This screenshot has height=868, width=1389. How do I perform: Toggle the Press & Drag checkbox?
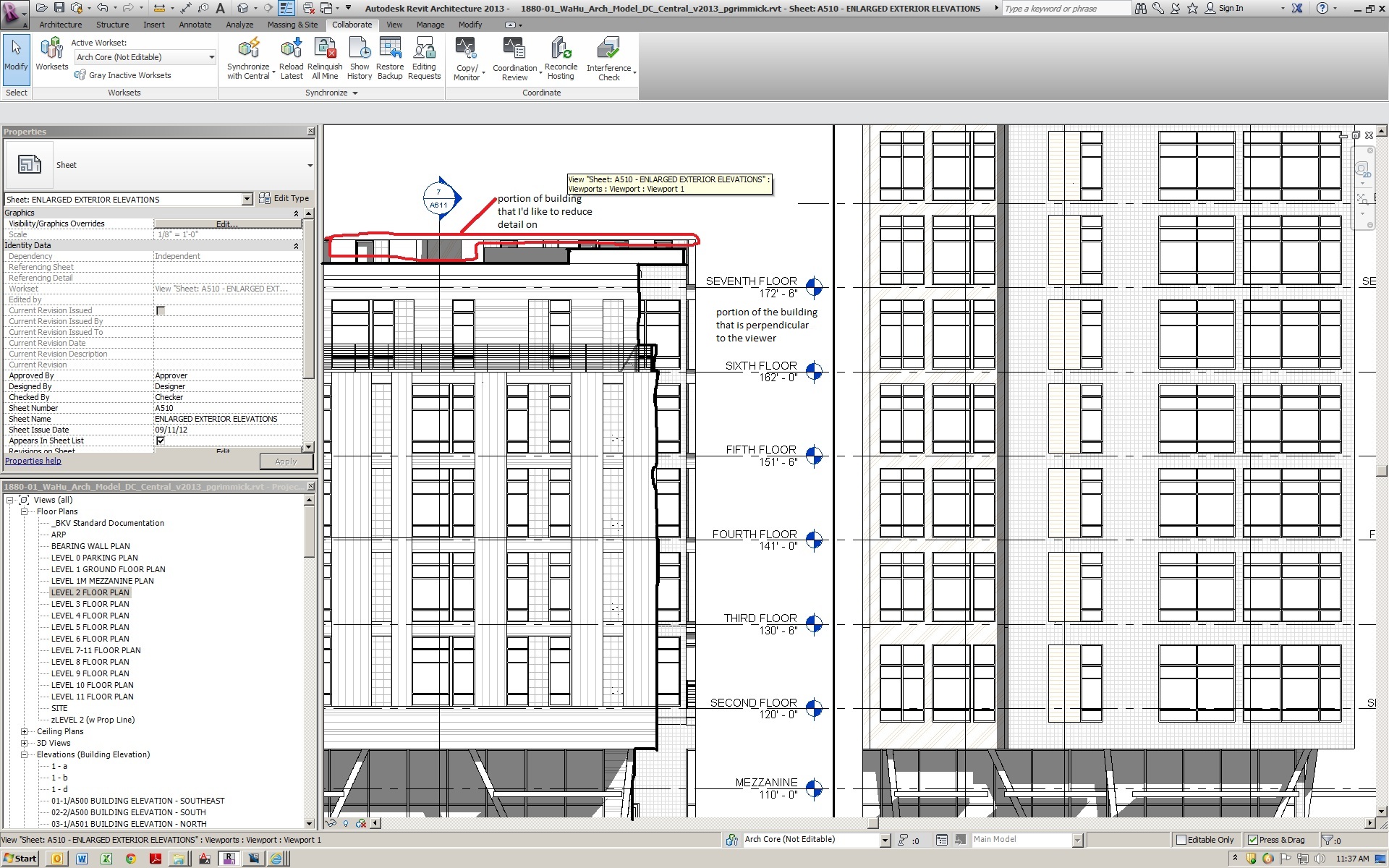tap(1253, 840)
